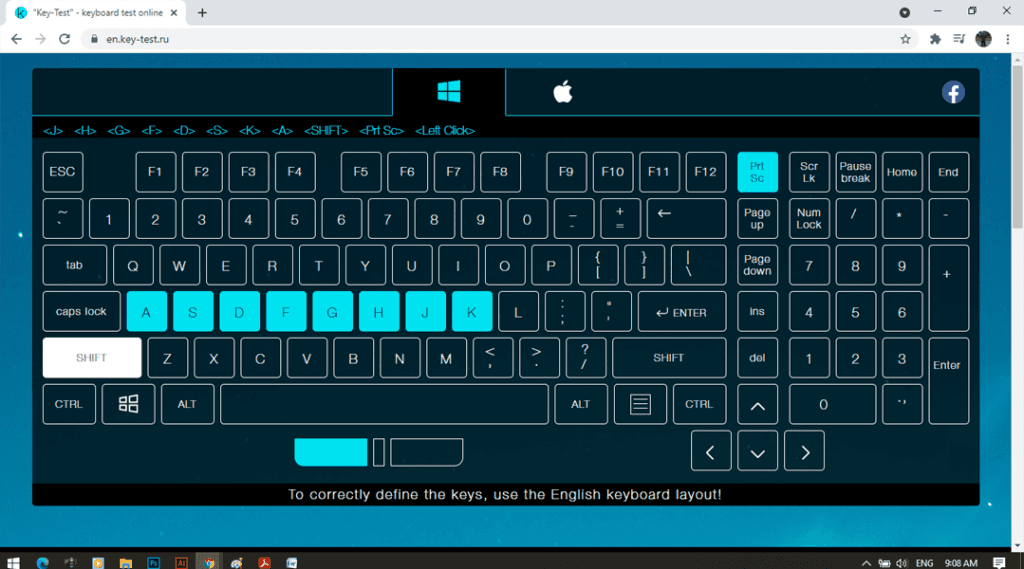This screenshot has height=569, width=1024.
Task: Click the <SHIFT> history entry
Action: [x=326, y=131]
